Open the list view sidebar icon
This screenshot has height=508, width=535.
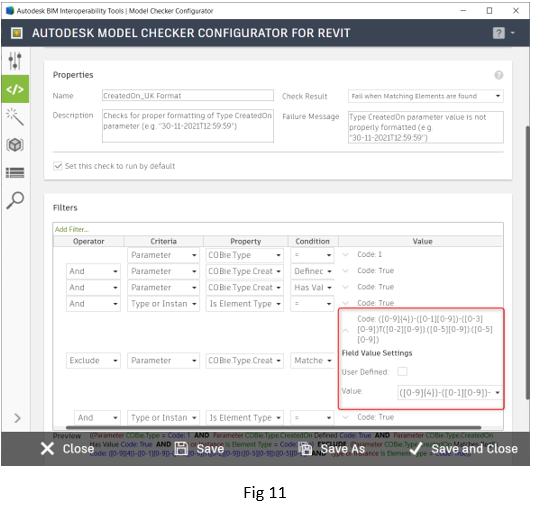[x=15, y=173]
